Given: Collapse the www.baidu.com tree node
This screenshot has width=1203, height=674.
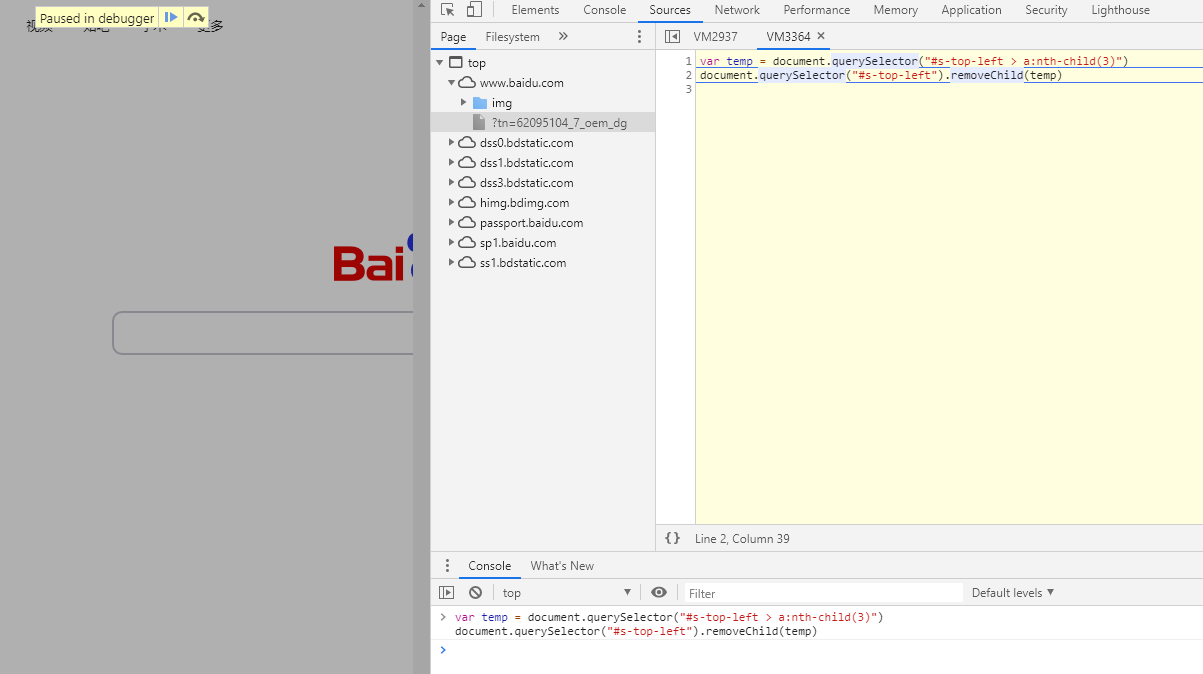Looking at the screenshot, I should click(x=451, y=83).
